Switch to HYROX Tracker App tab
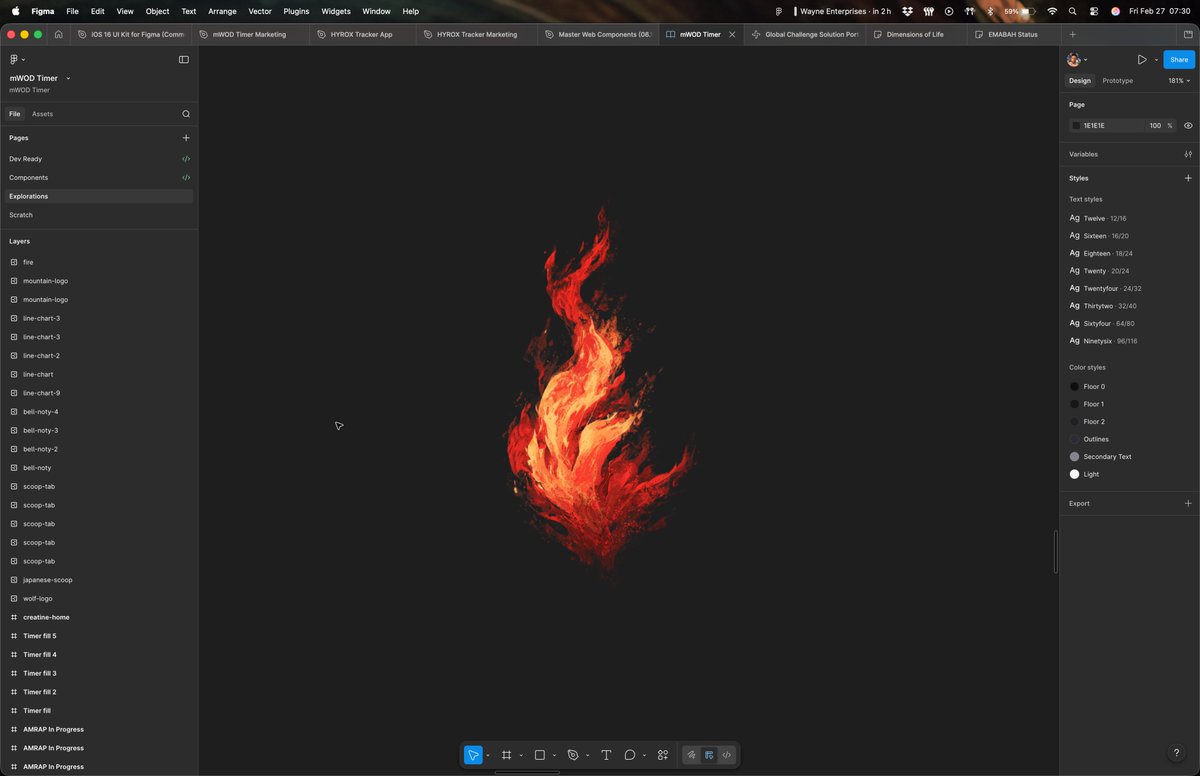Screen dimensions: 1200x776 click(x=360, y=34)
